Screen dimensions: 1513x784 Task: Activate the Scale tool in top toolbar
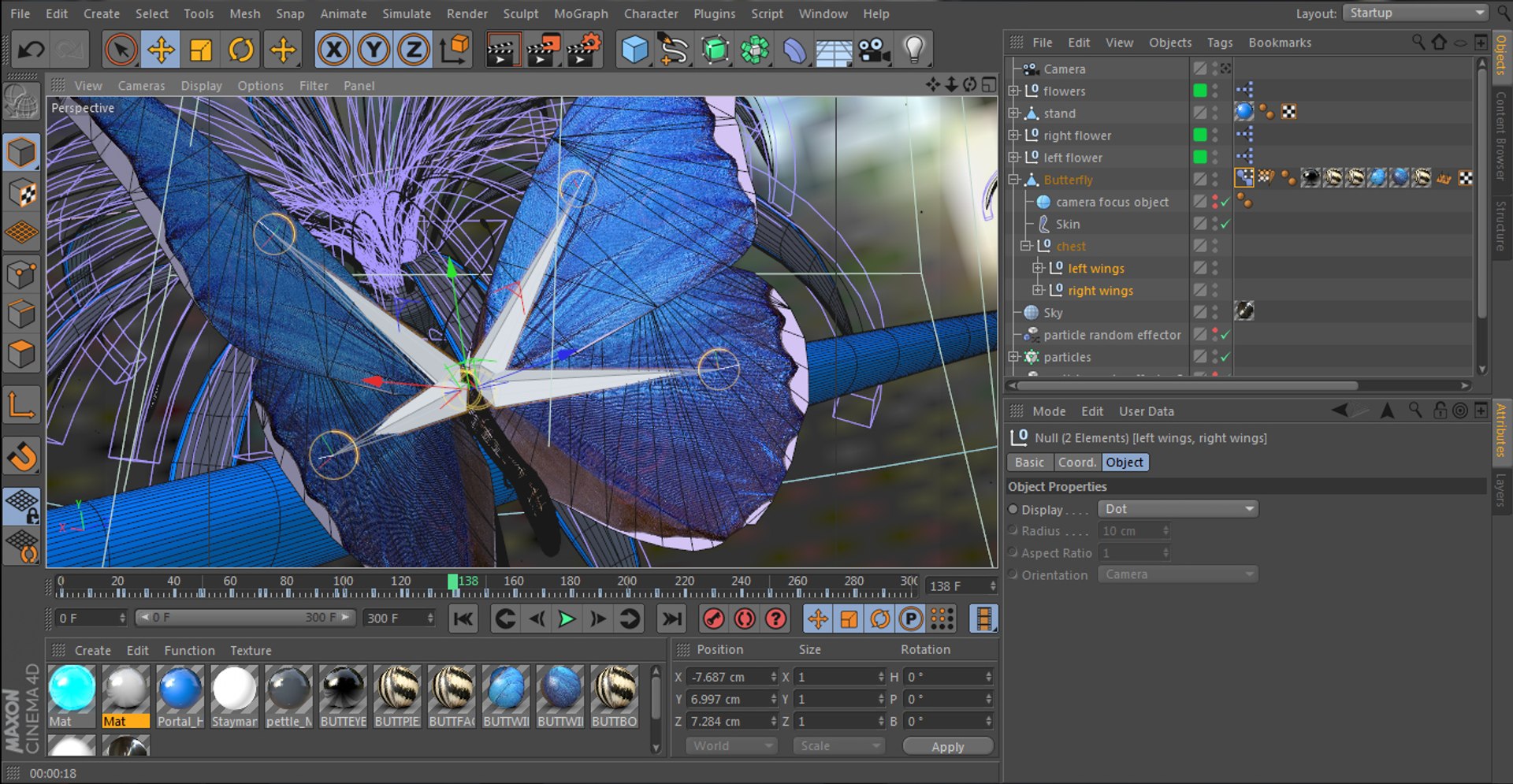point(201,50)
